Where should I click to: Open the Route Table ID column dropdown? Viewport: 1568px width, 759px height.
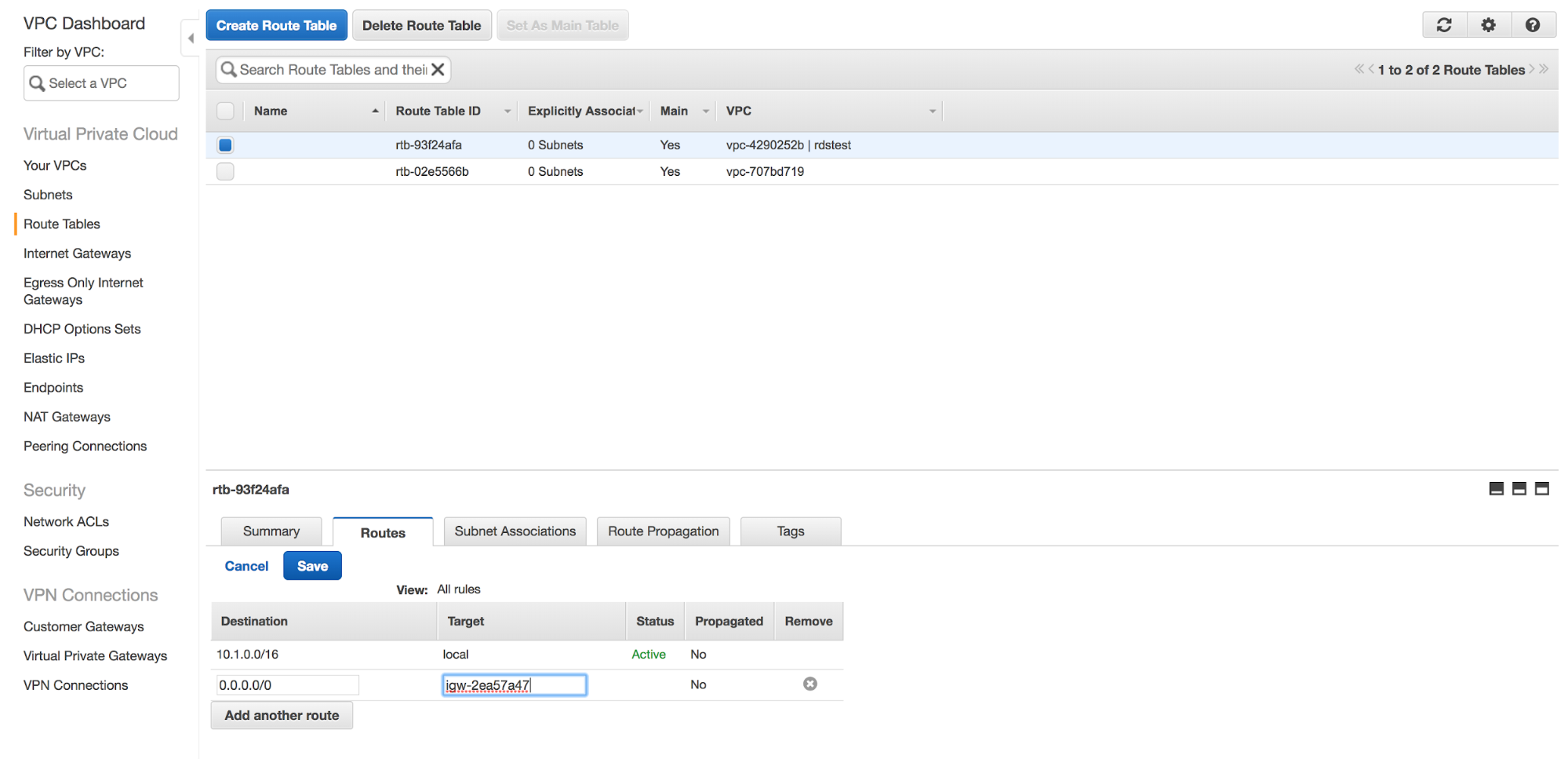508,111
